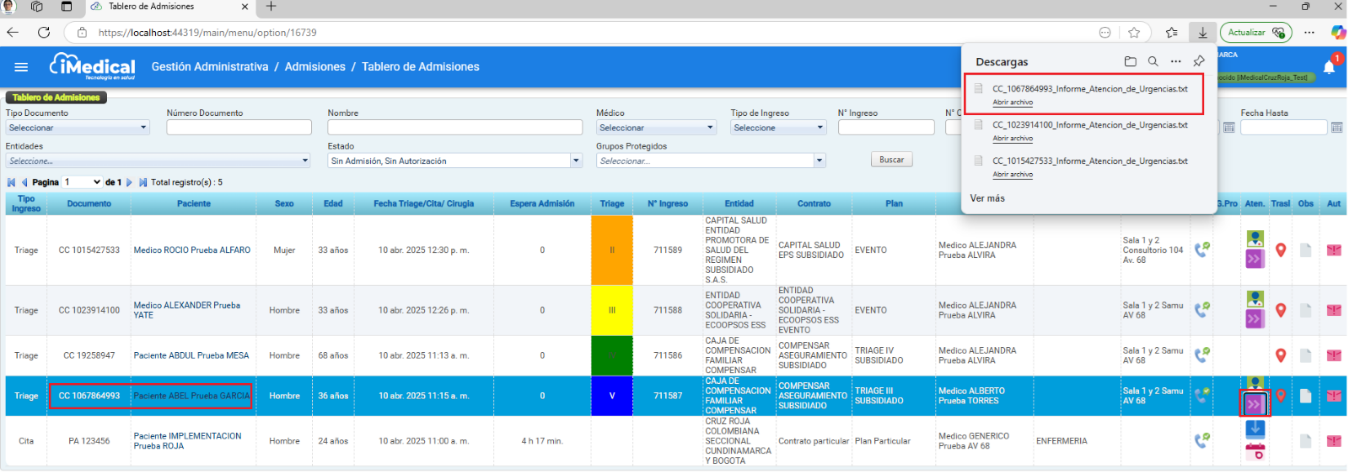Open the iMedical hamburger menu

[21, 67]
